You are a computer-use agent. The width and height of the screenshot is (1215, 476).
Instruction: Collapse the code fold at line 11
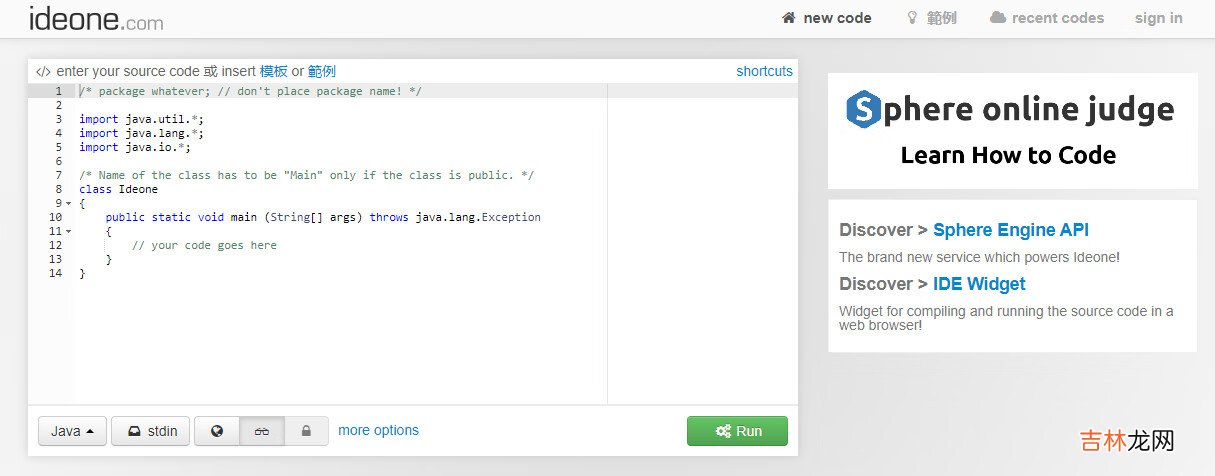pos(69,231)
